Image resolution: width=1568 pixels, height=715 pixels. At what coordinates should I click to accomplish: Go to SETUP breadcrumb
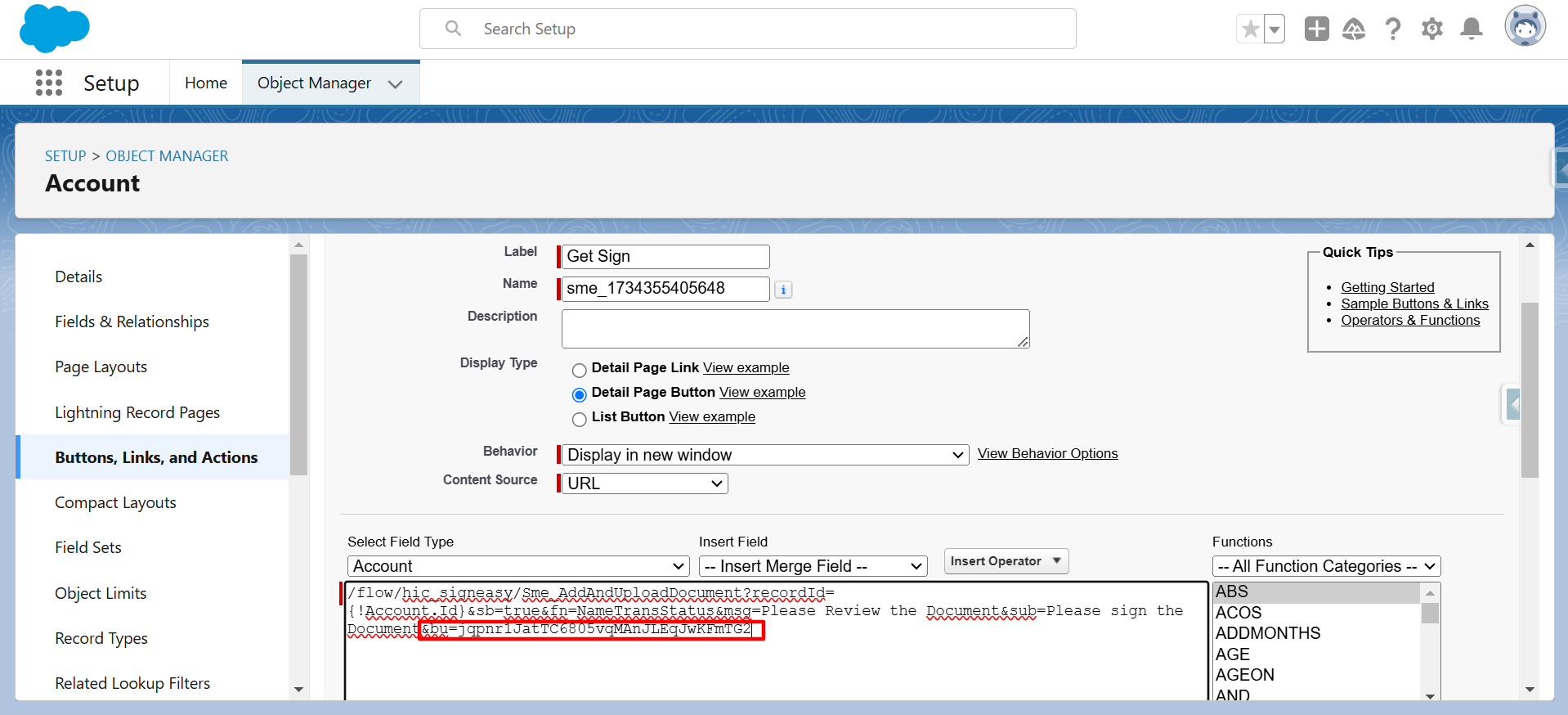(65, 155)
